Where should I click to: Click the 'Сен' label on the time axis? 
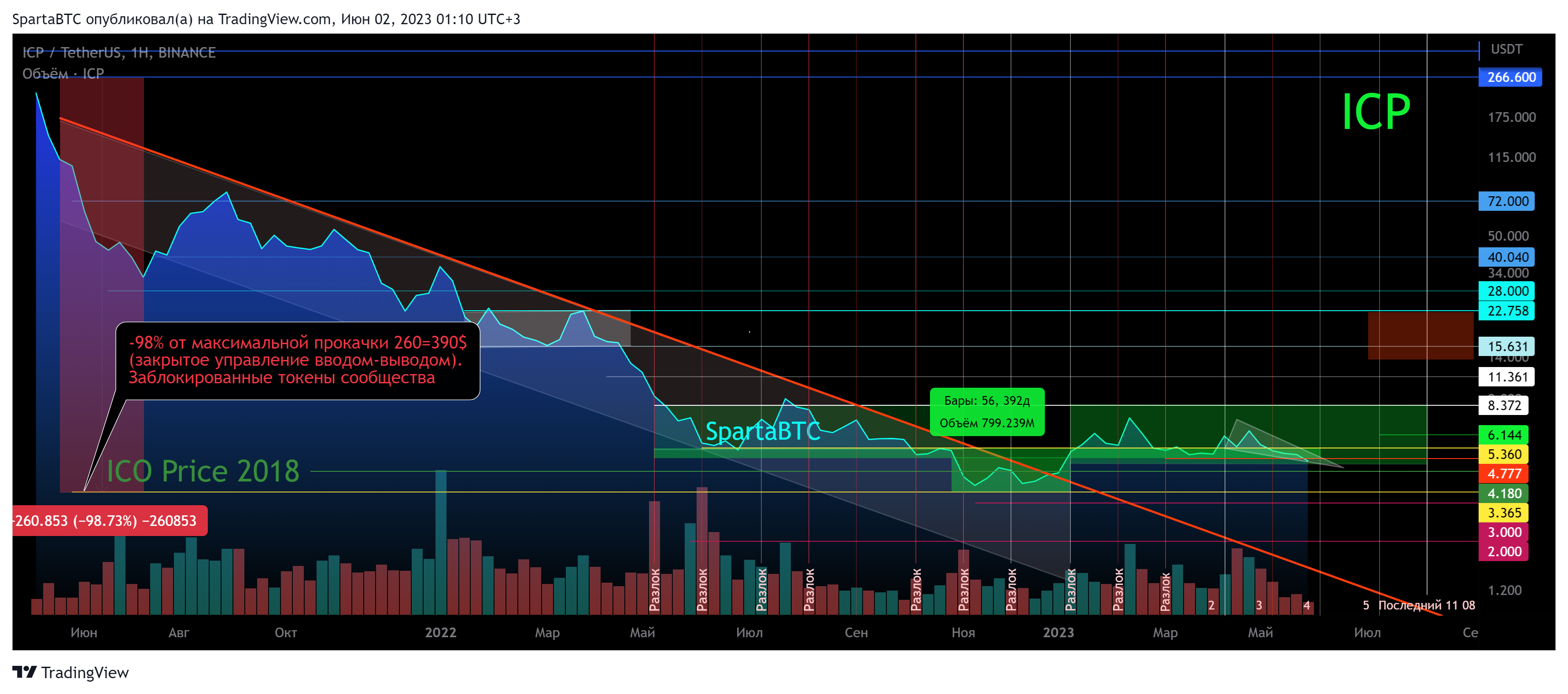(x=856, y=632)
